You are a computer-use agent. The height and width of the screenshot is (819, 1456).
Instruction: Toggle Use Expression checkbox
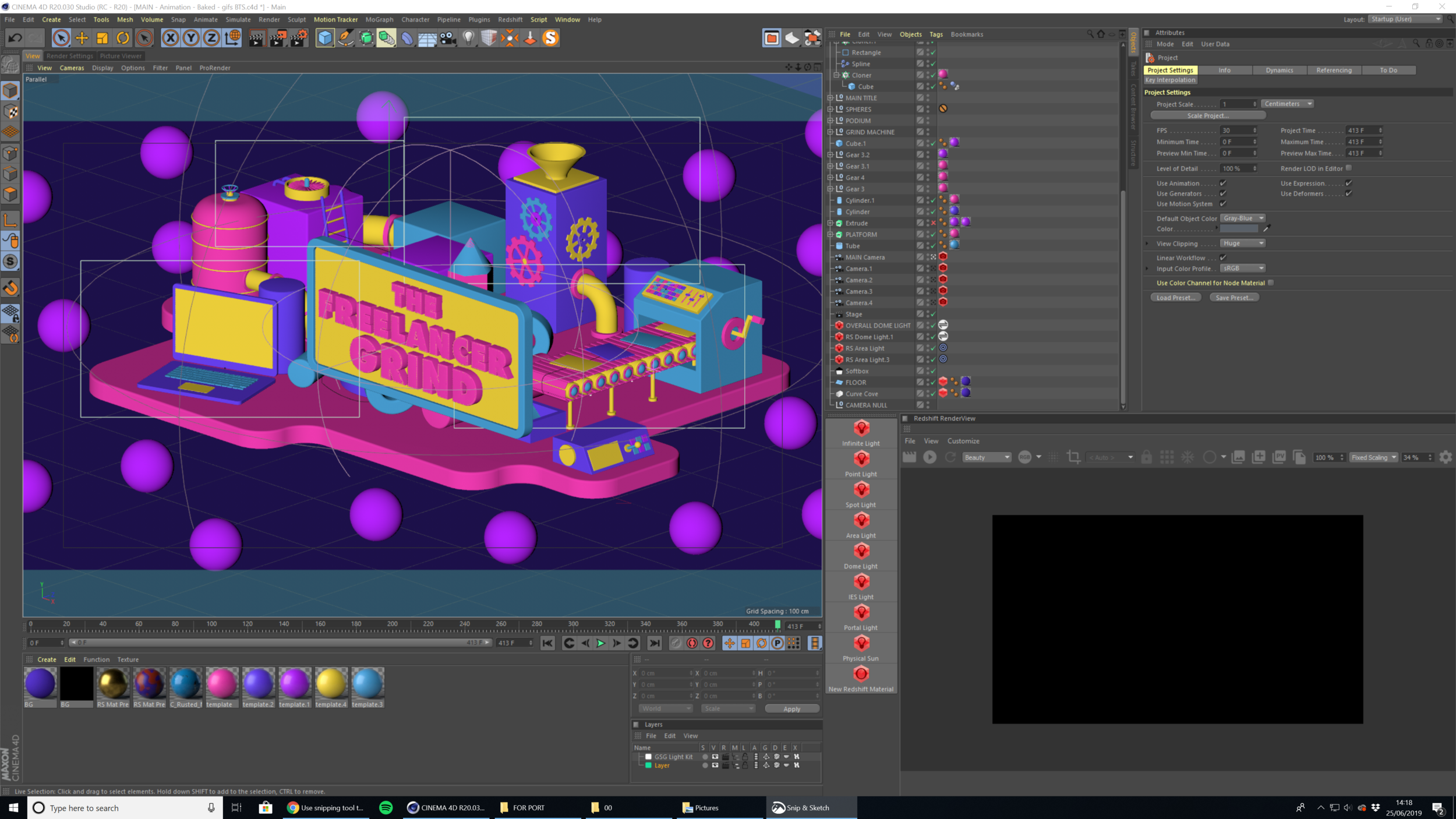pos(1349,183)
